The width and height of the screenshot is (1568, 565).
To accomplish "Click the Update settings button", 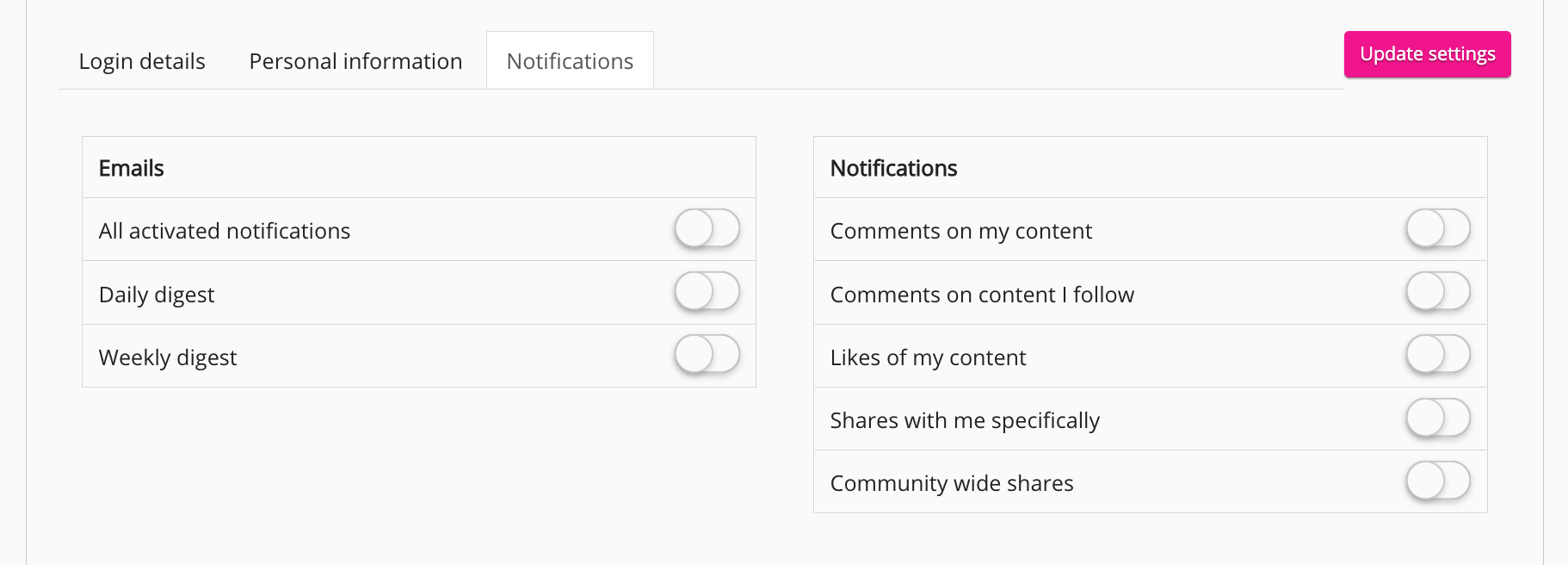I will click(1427, 54).
